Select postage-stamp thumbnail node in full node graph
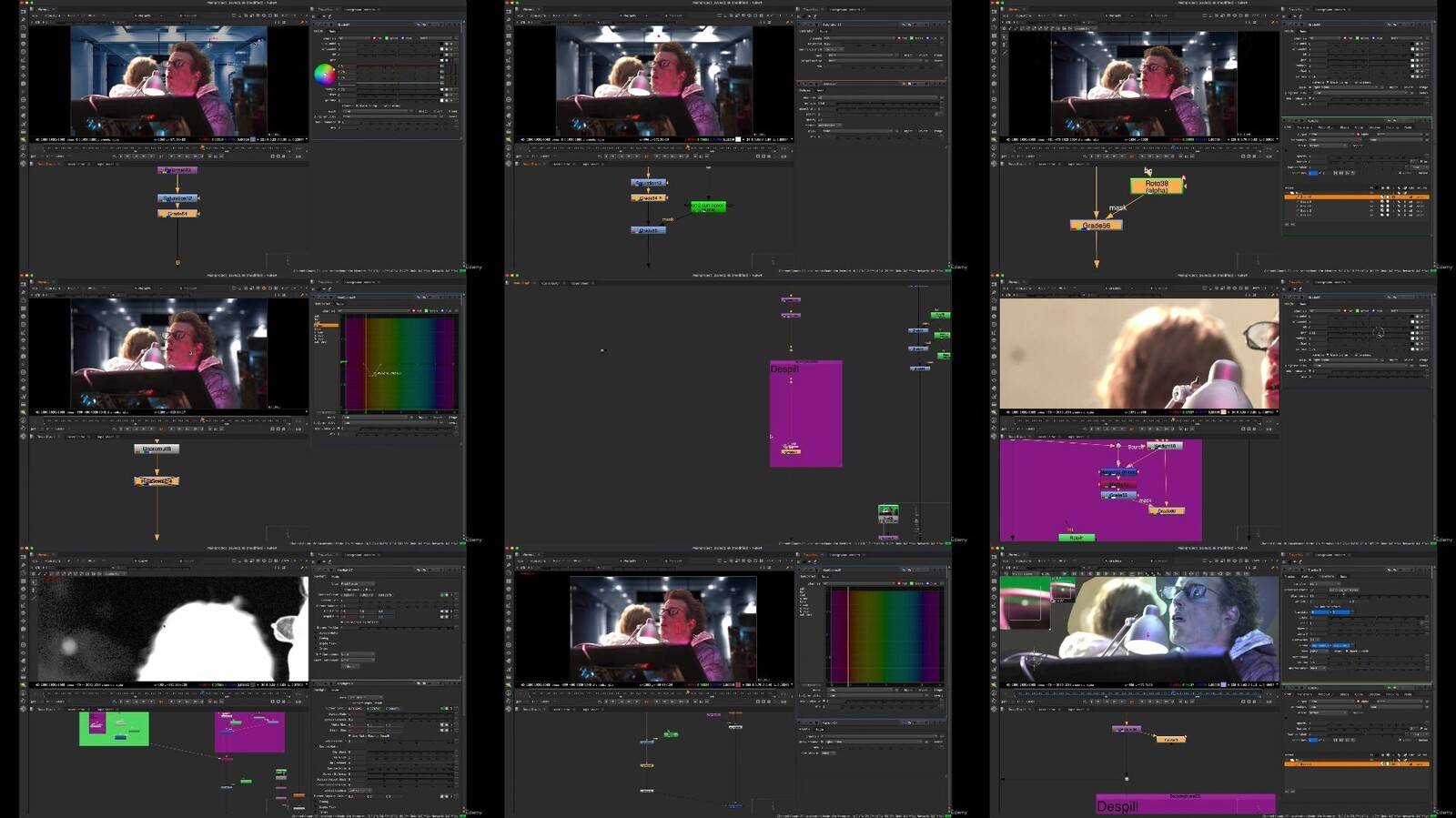Screen dimensions: 1456x818 tap(888, 513)
